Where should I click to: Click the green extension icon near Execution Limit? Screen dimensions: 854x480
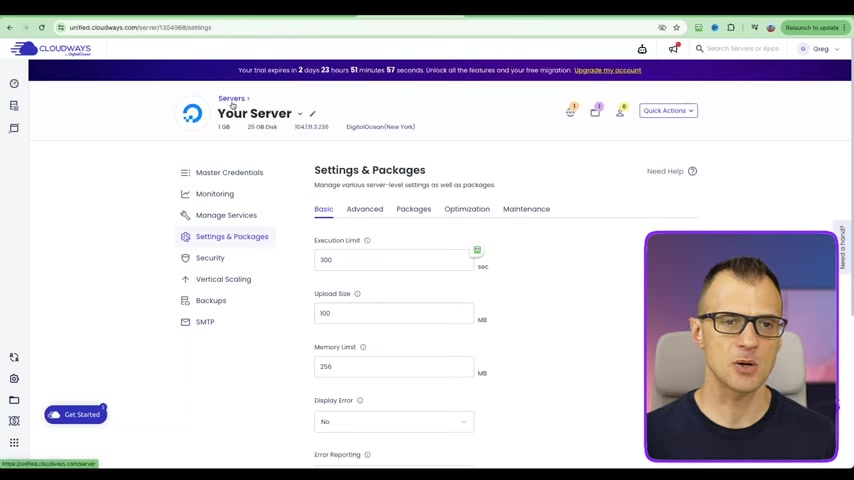click(477, 250)
